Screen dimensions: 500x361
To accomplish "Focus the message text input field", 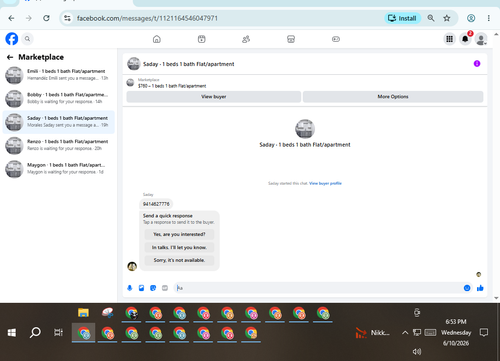I will [318, 288].
